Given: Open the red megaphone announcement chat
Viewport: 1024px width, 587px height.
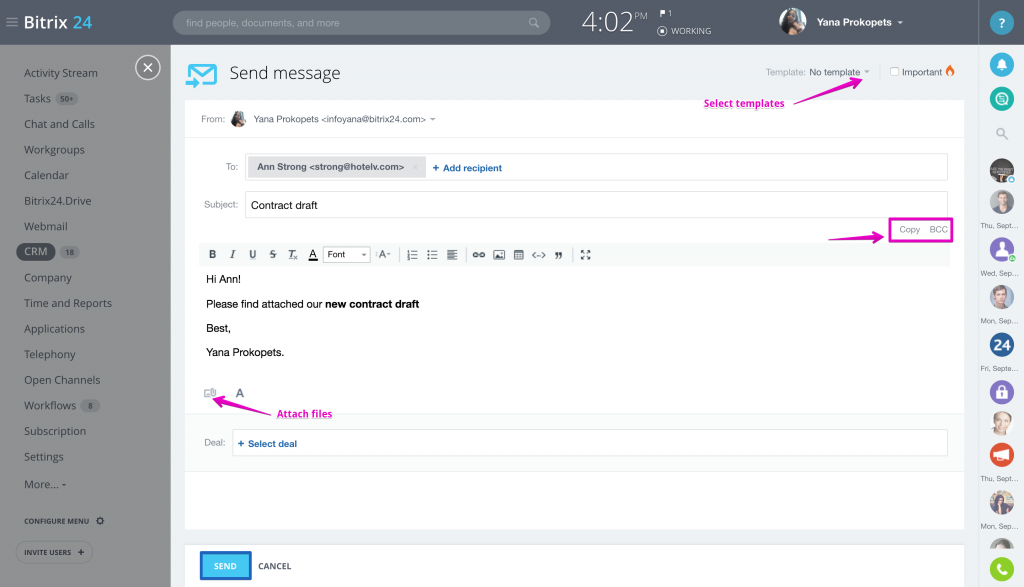Looking at the screenshot, I should pos(1001,454).
